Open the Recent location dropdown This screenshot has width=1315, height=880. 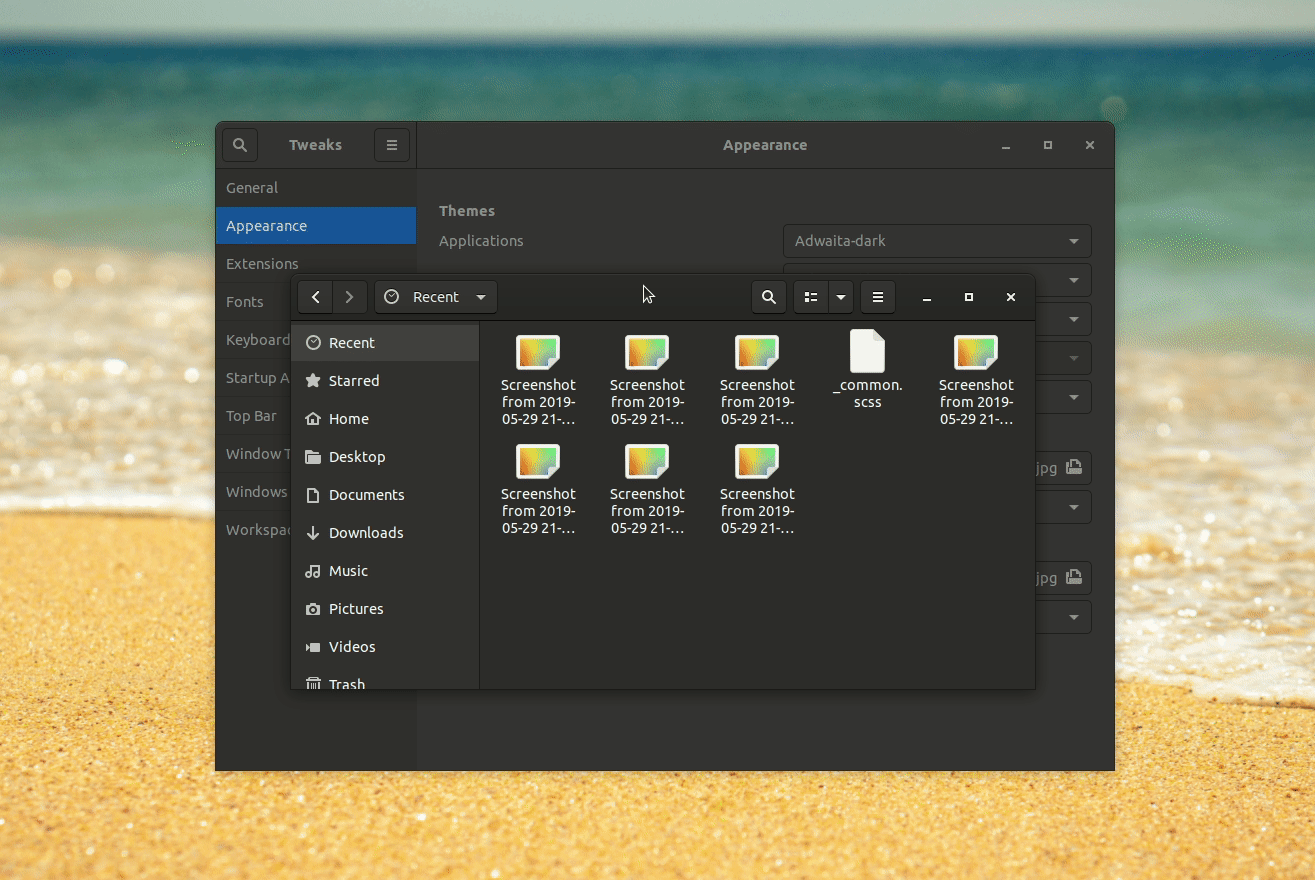pos(435,297)
